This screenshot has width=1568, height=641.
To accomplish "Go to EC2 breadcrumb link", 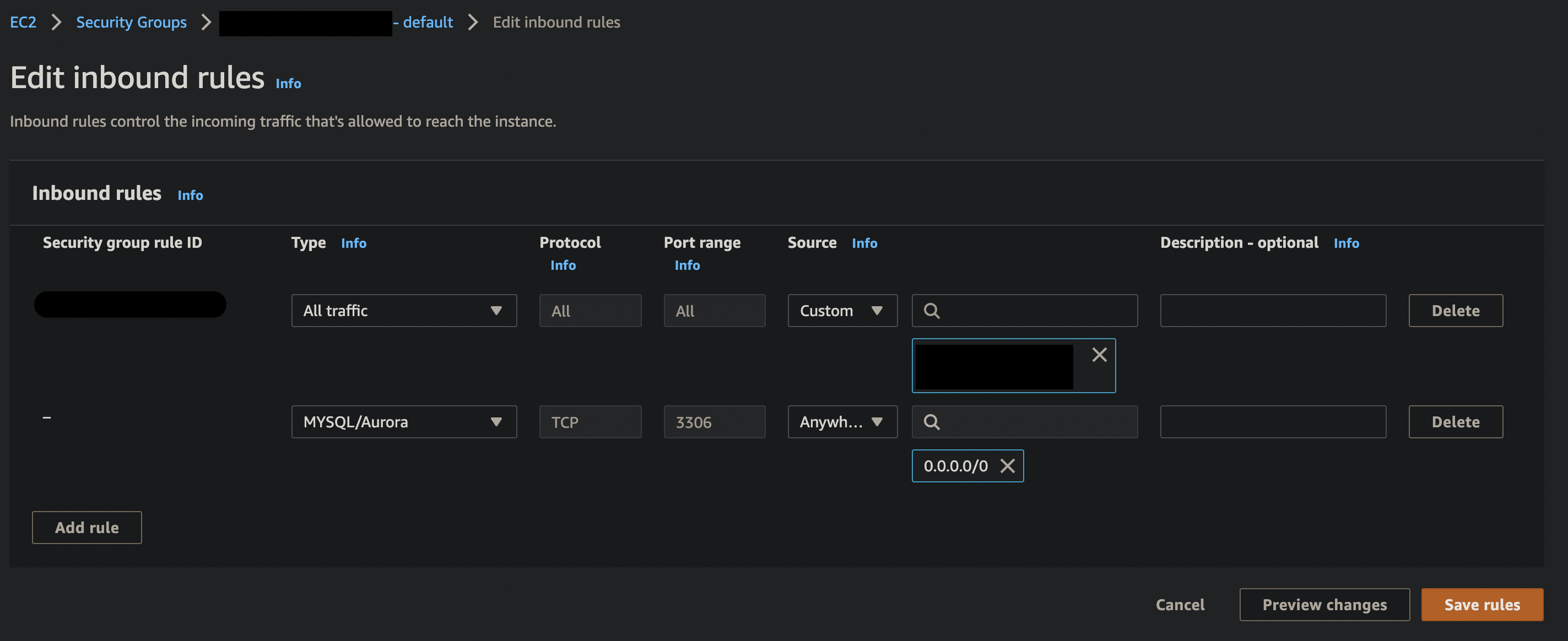I will (x=23, y=23).
